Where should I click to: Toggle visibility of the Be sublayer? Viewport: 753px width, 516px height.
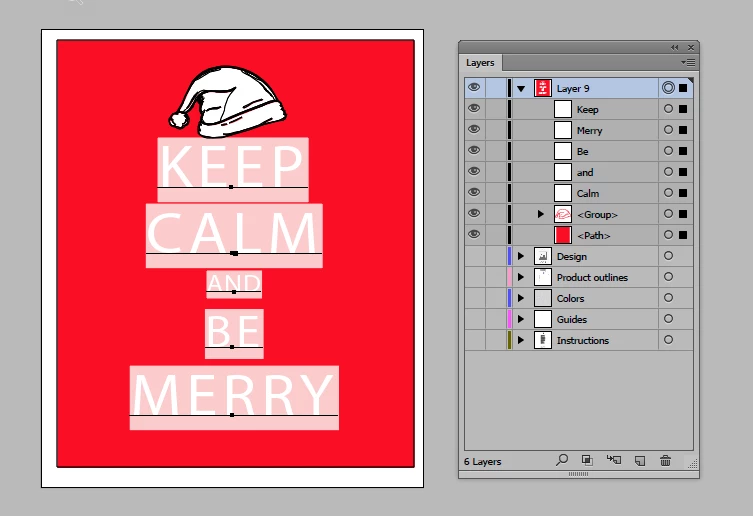[474, 150]
